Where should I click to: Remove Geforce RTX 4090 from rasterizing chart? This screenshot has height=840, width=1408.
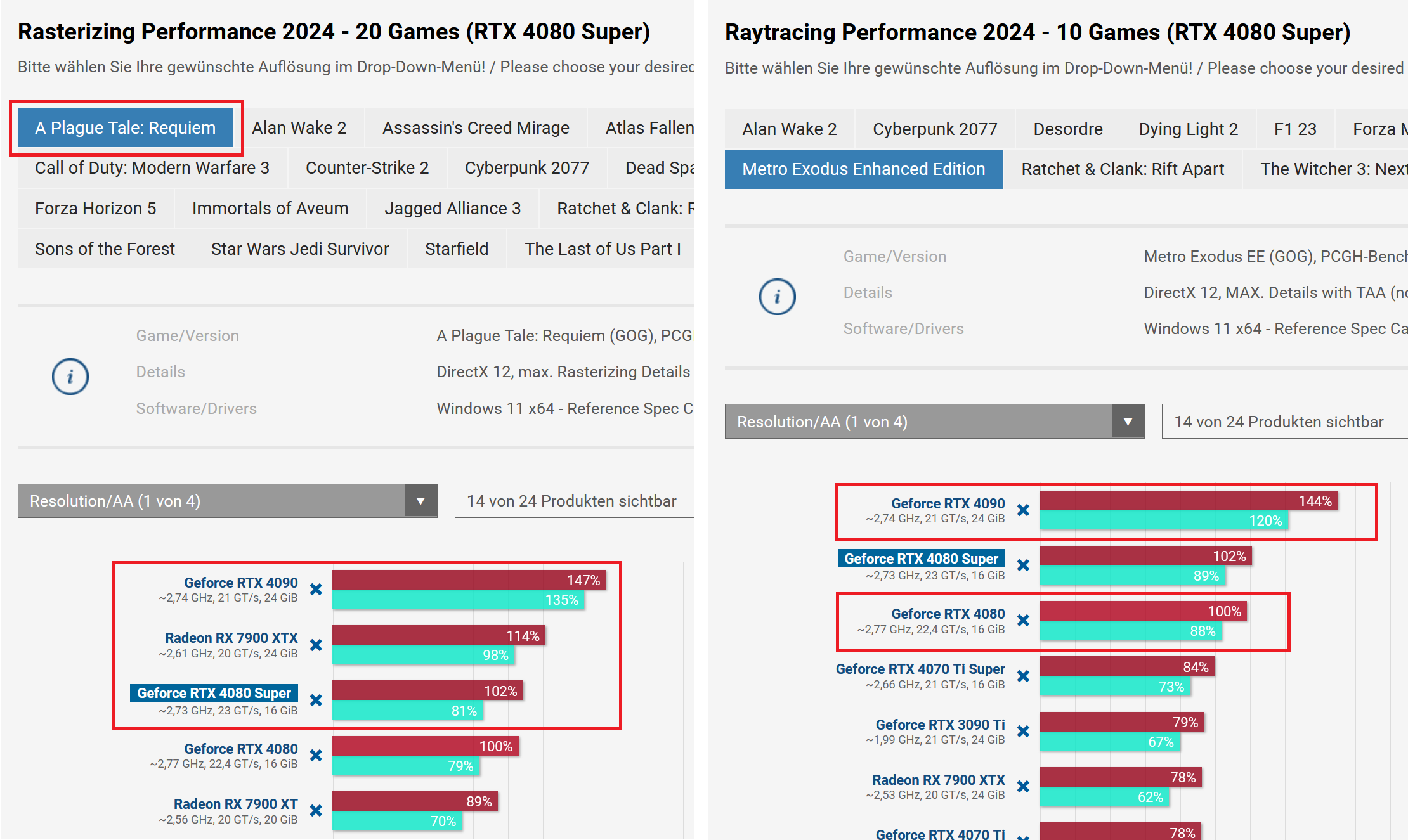point(316,590)
